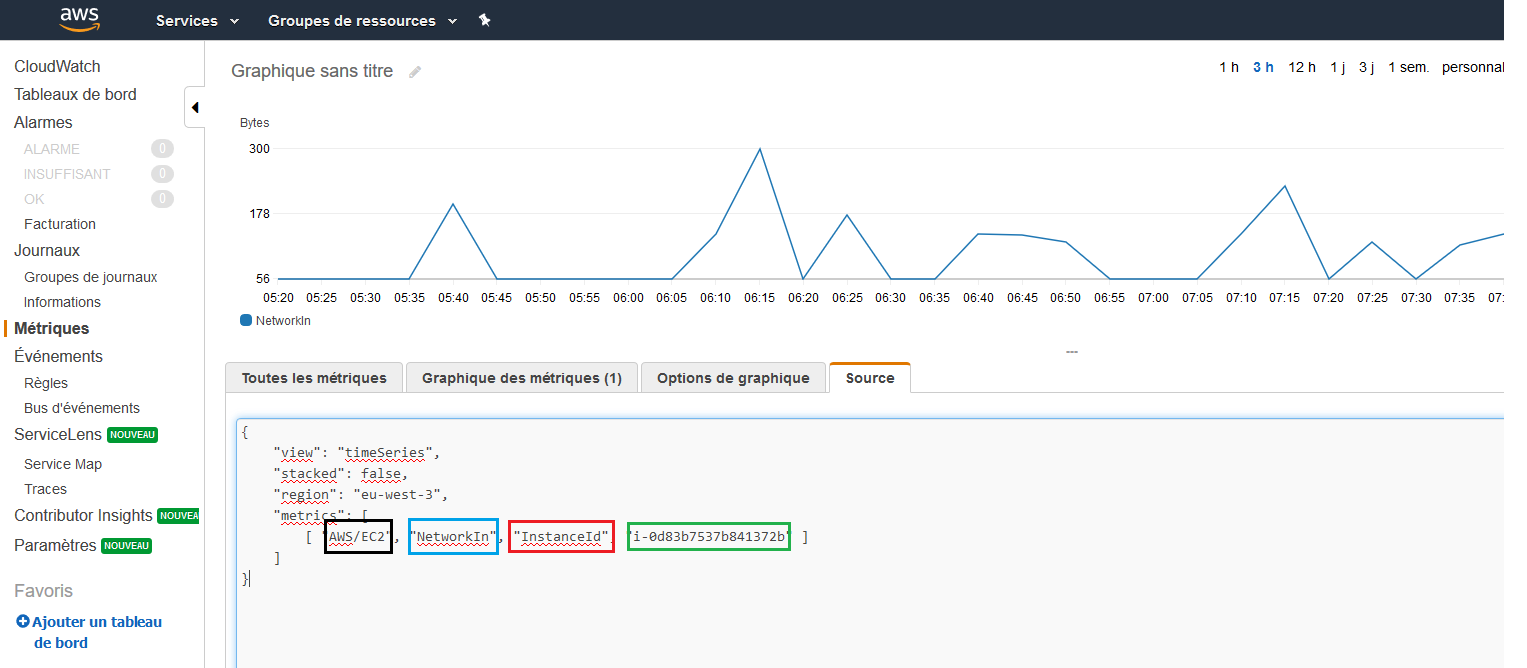Open the Journaux section

(x=47, y=250)
